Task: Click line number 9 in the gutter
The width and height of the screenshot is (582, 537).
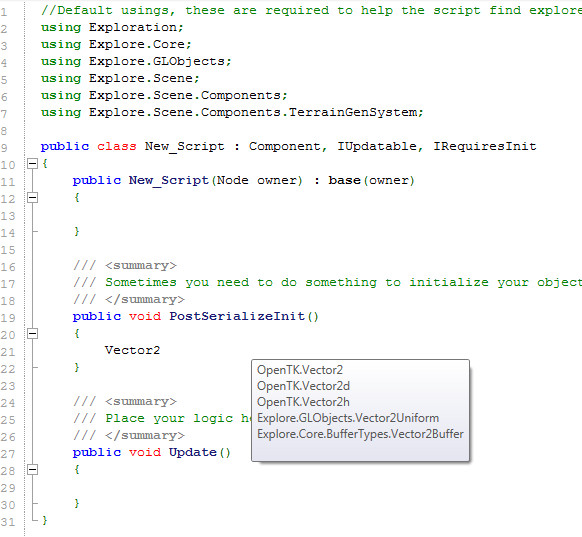Action: (x=4, y=148)
